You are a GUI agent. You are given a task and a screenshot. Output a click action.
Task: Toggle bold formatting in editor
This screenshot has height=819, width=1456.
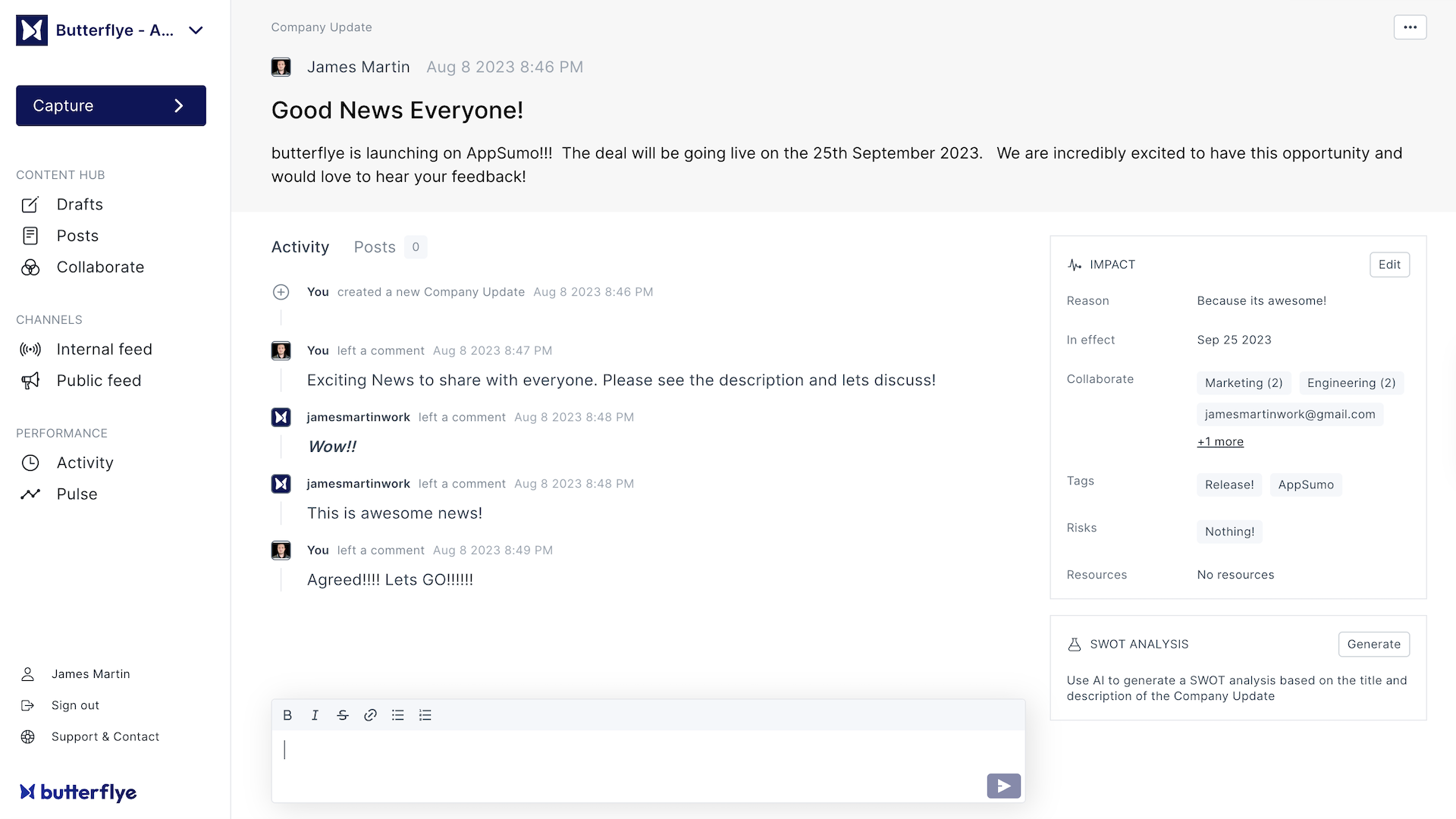click(288, 714)
